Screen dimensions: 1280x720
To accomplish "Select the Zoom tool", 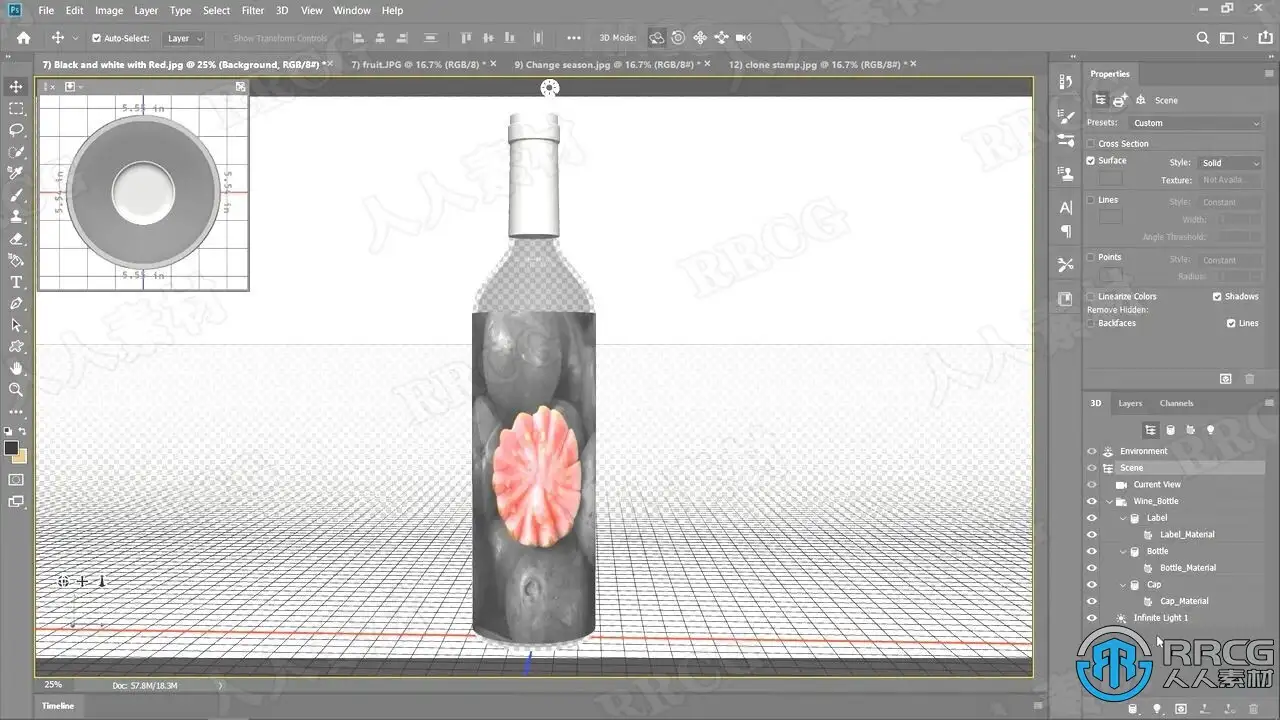I will click(x=16, y=389).
